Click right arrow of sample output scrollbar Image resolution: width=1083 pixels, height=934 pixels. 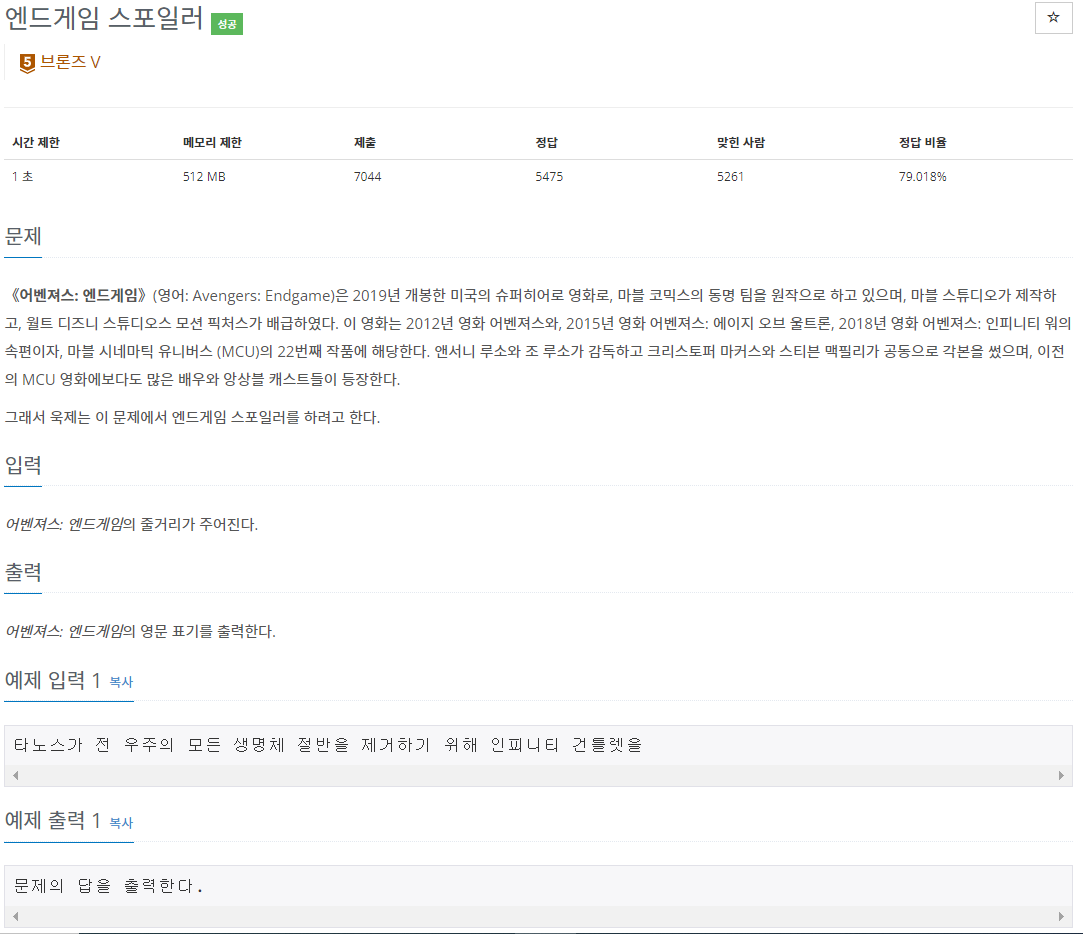tap(1062, 916)
